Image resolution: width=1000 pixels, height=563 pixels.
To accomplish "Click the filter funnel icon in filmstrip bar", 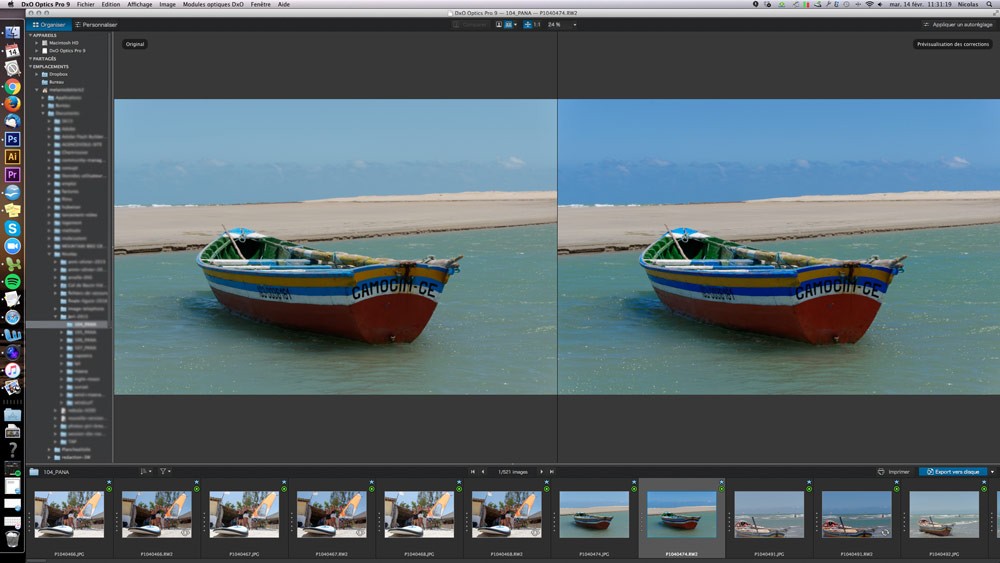I will click(x=164, y=471).
